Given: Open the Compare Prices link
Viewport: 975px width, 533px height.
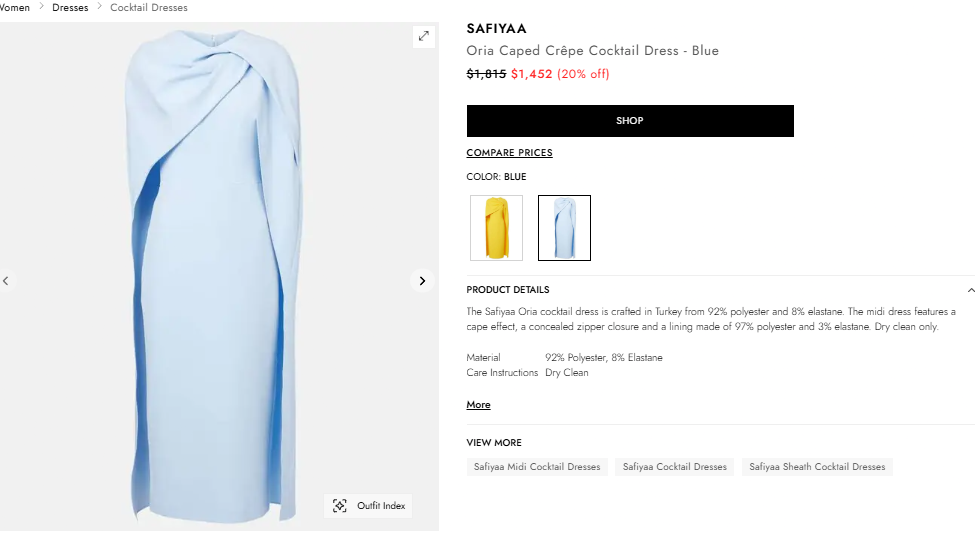Looking at the screenshot, I should click(x=509, y=152).
